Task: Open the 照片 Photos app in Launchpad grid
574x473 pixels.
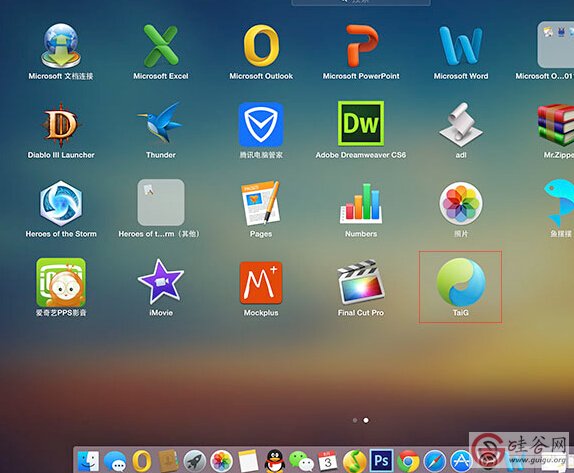Action: (x=461, y=203)
